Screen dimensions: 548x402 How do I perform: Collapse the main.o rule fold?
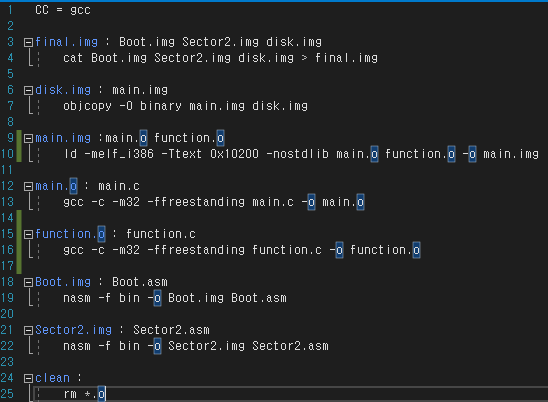[28, 186]
